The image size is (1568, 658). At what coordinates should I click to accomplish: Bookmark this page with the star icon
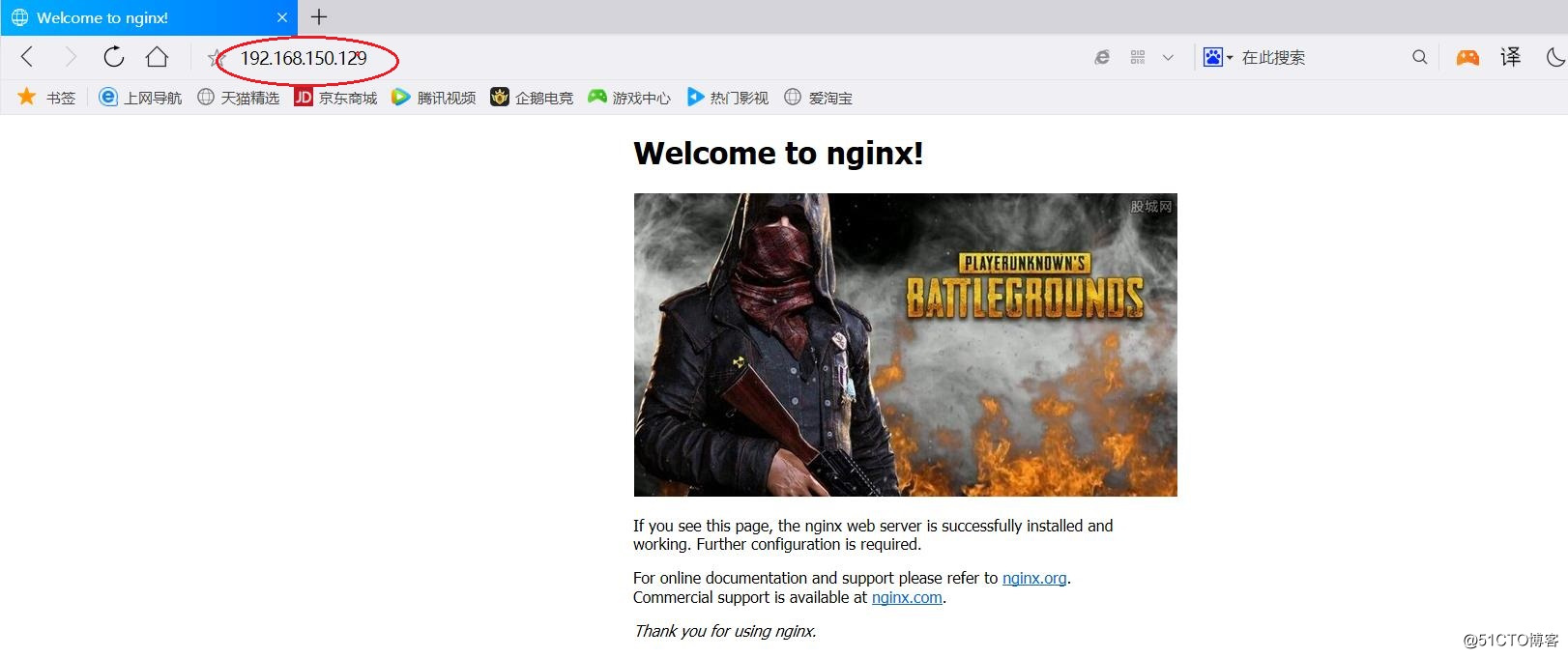coord(215,59)
